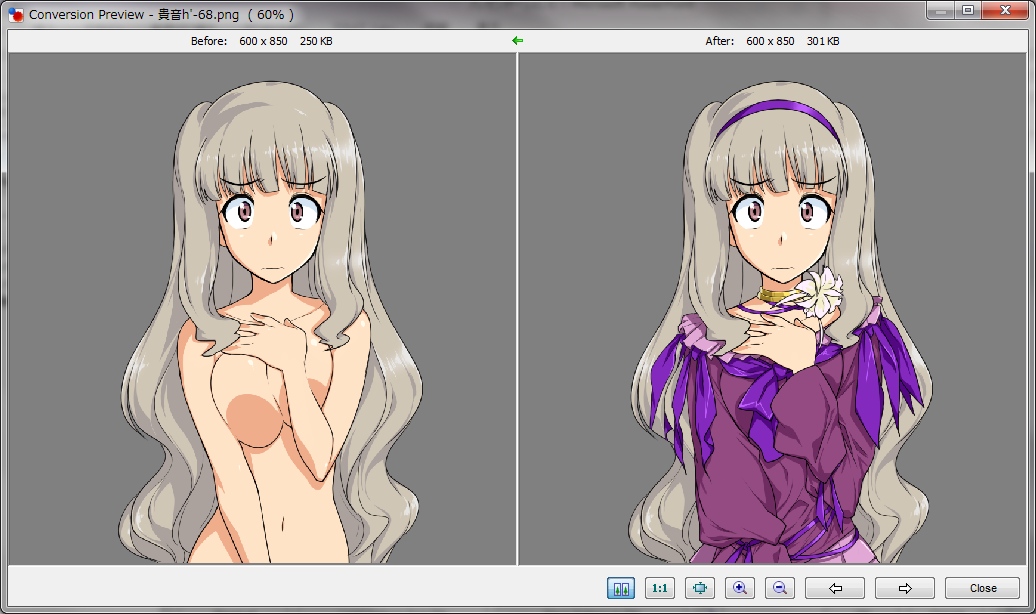
Task: Minimize the Conversion Preview window
Action: pyautogui.click(x=940, y=11)
